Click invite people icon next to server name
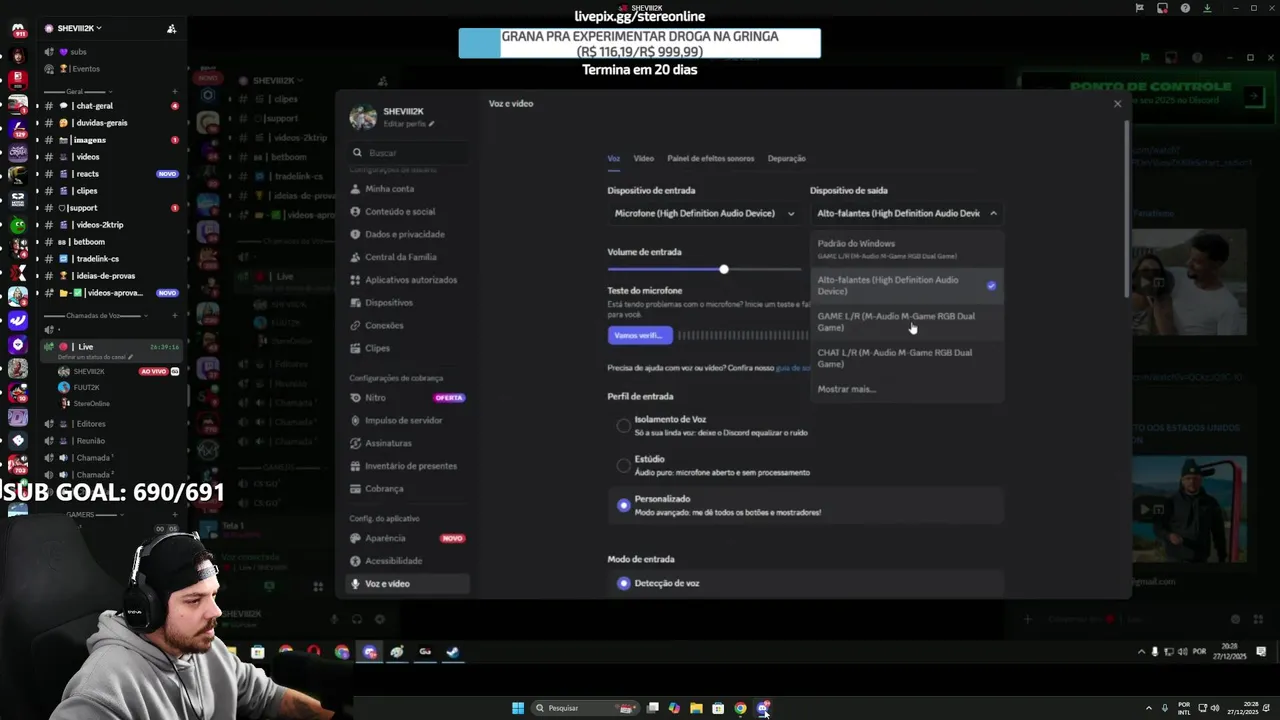The width and height of the screenshot is (1280, 720). pyautogui.click(x=171, y=28)
